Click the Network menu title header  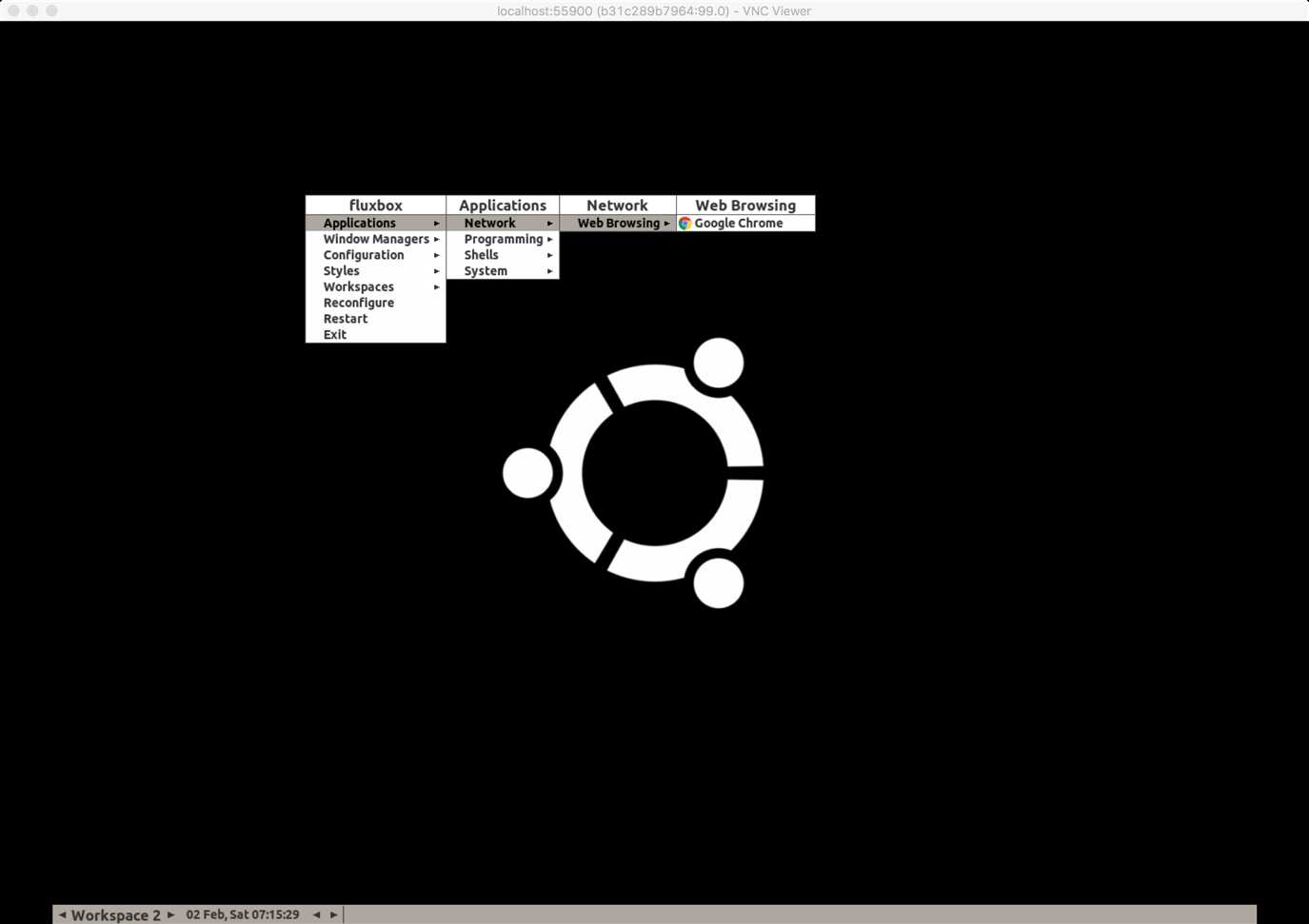tap(618, 206)
